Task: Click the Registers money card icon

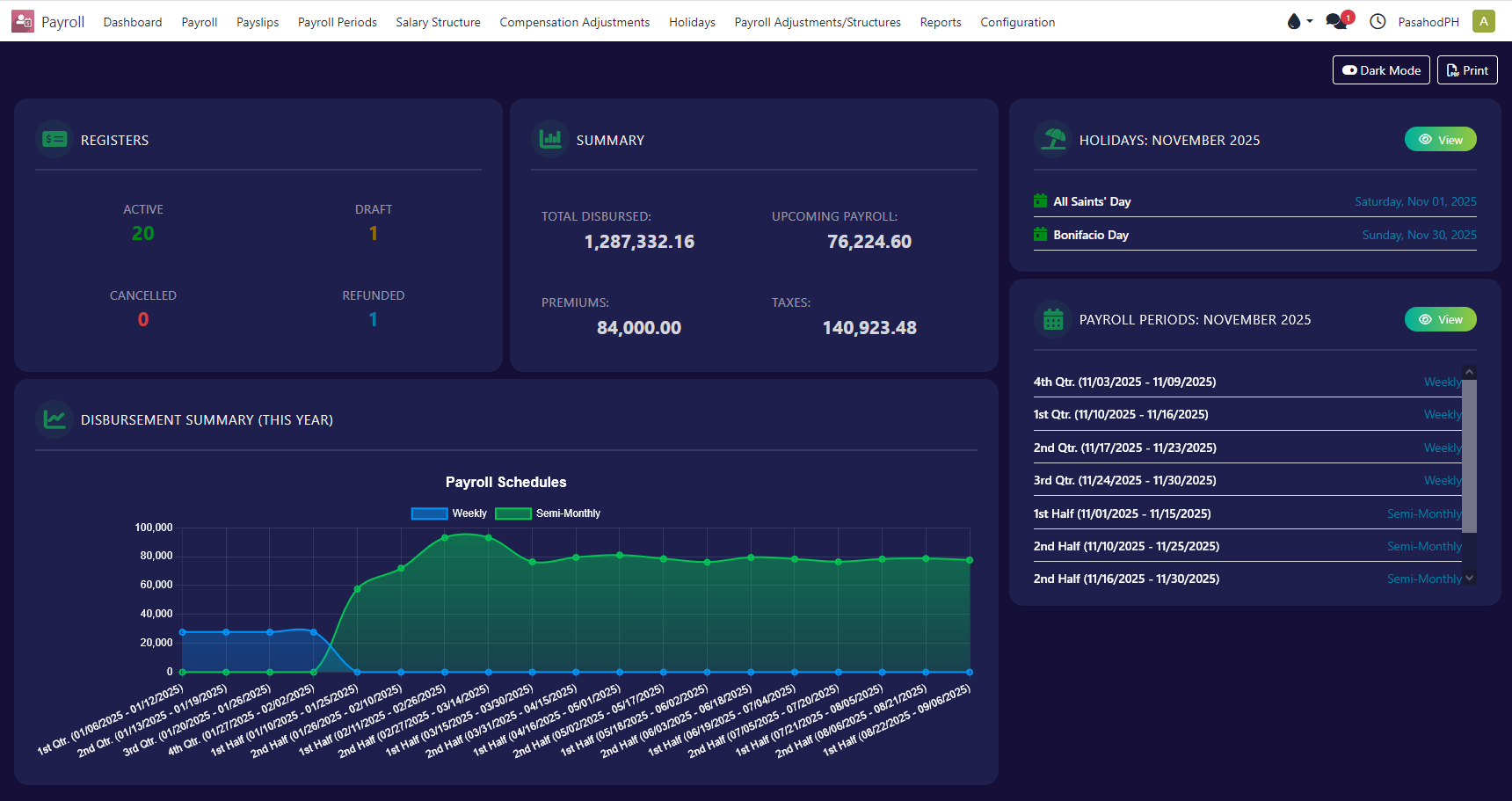Action: (55, 139)
